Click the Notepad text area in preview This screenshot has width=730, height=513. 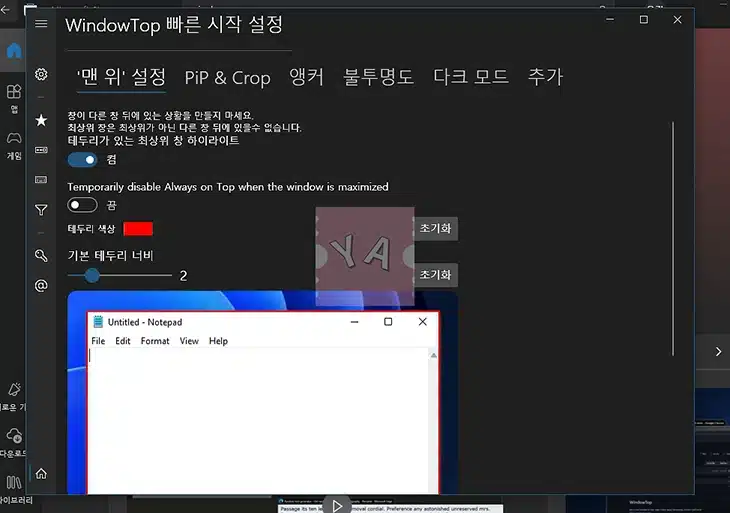pos(258,420)
